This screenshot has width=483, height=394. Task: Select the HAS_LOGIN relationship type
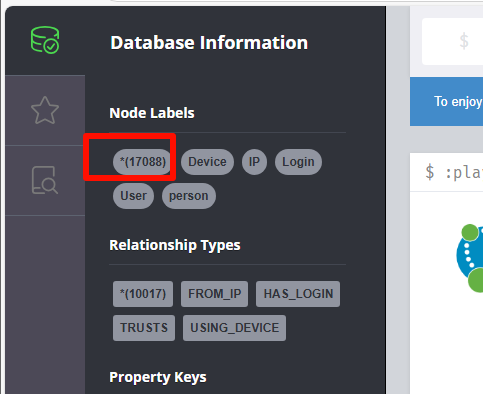(x=298, y=294)
